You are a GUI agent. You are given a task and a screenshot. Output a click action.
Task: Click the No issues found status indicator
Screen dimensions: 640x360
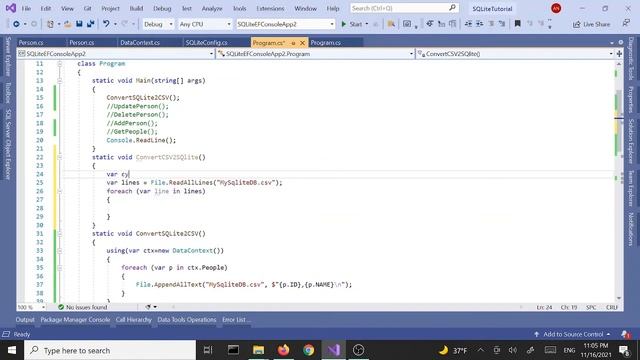83,307
